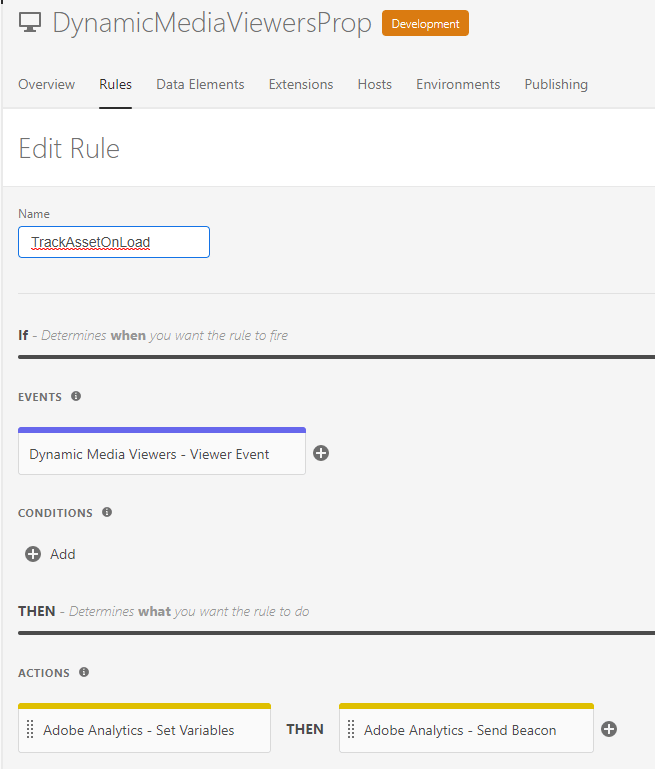Switch to the Rules tab
The height and width of the screenshot is (769, 655).
click(x=115, y=85)
